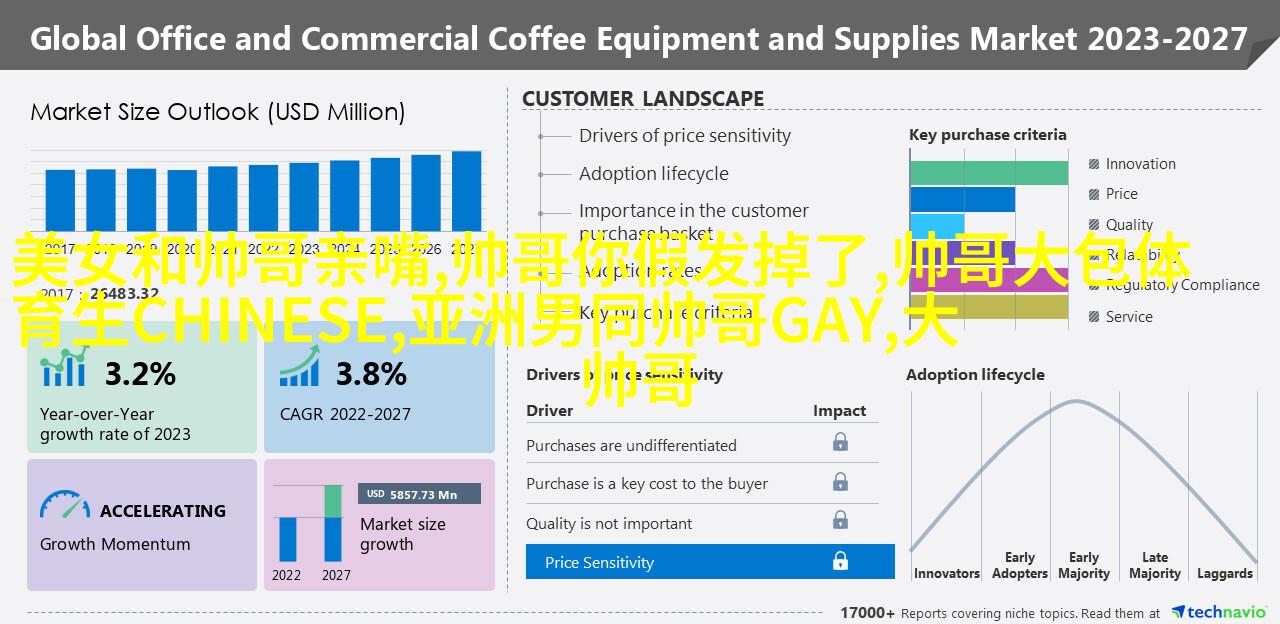The width and height of the screenshot is (1280, 624).
Task: Click the lock icon for Purchases are undifferentiated
Action: tap(840, 442)
